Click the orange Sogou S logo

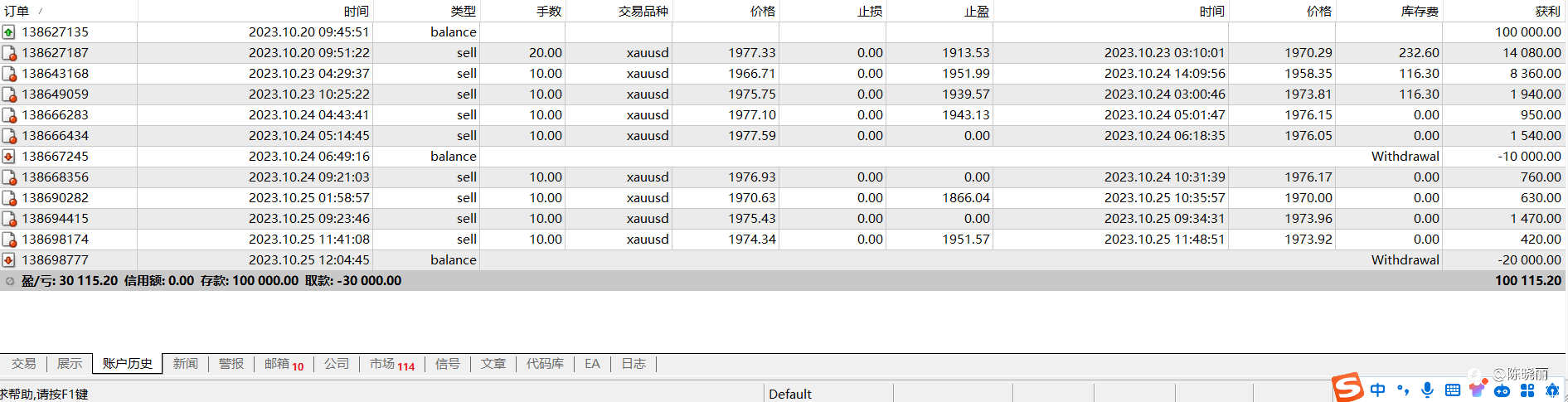[x=1347, y=387]
